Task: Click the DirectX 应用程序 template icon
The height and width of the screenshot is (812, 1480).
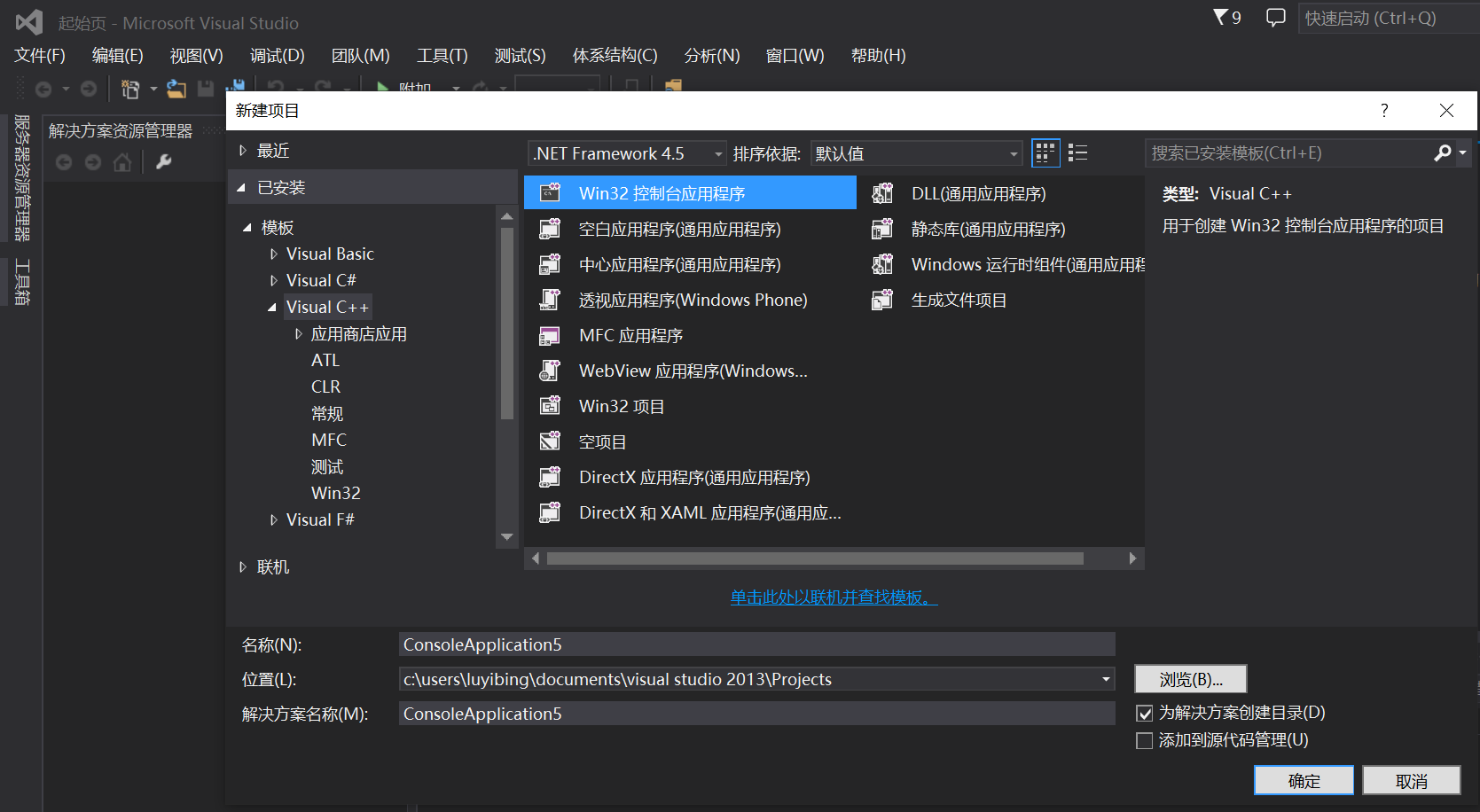Action: 551,477
